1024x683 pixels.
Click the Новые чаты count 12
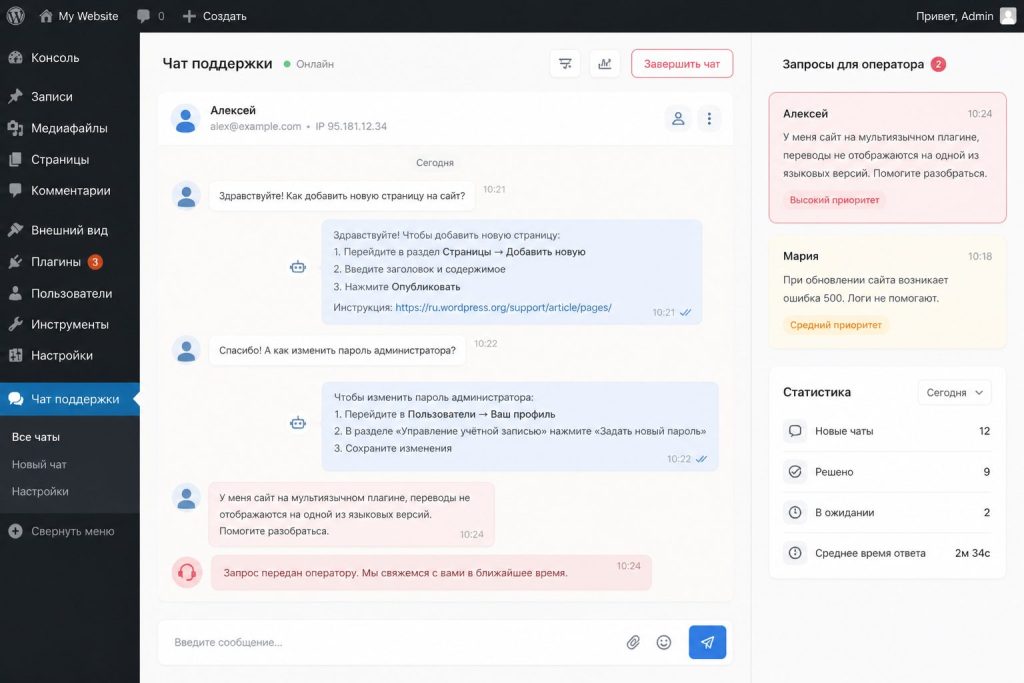pyautogui.click(x=985, y=431)
